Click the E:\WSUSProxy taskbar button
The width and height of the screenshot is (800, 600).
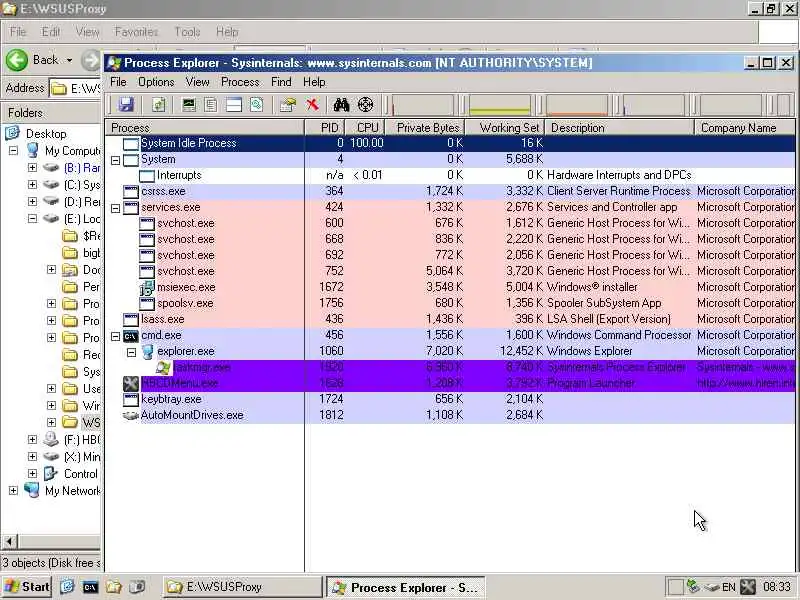click(x=243, y=587)
